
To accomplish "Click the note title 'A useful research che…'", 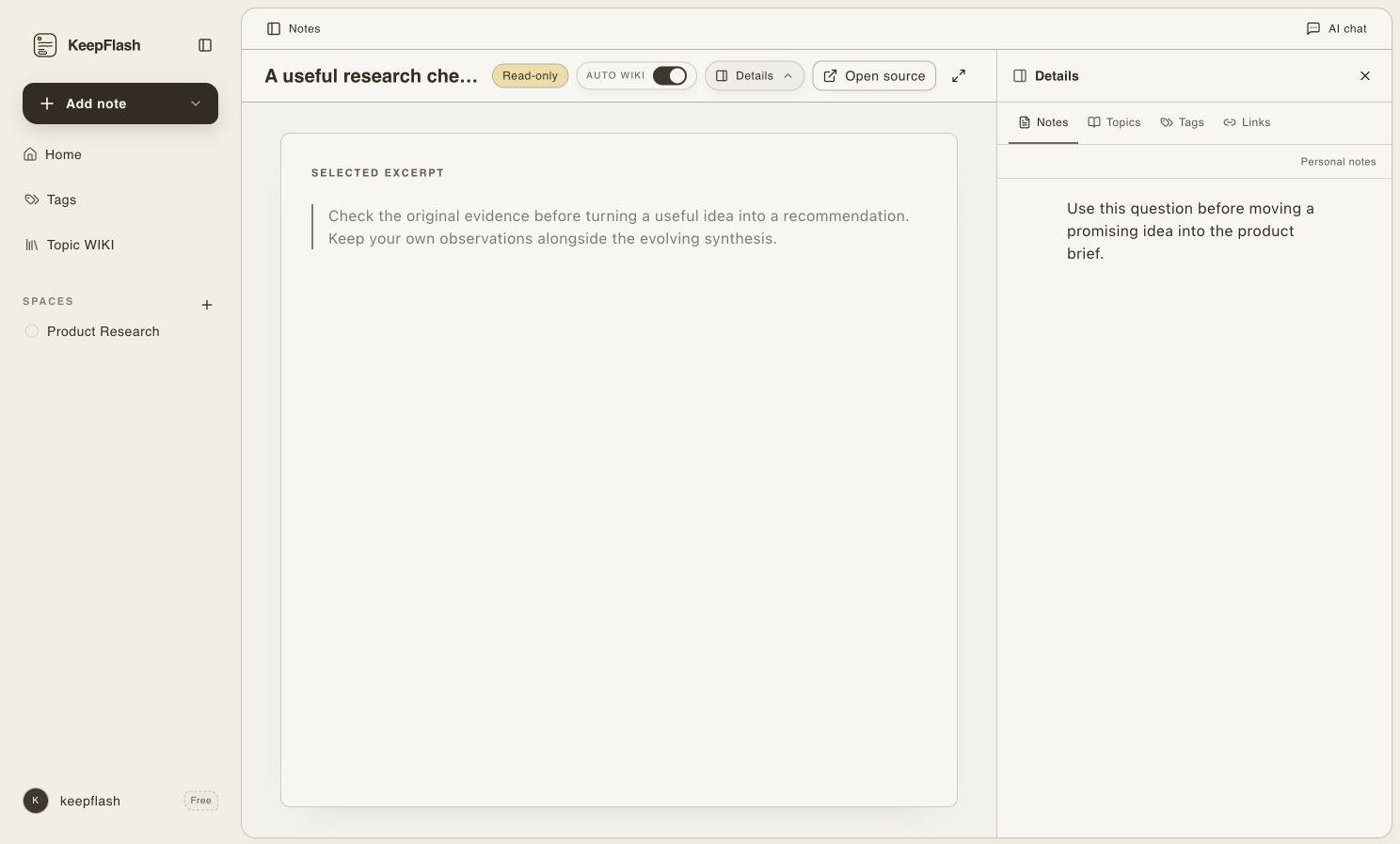I will click(371, 76).
